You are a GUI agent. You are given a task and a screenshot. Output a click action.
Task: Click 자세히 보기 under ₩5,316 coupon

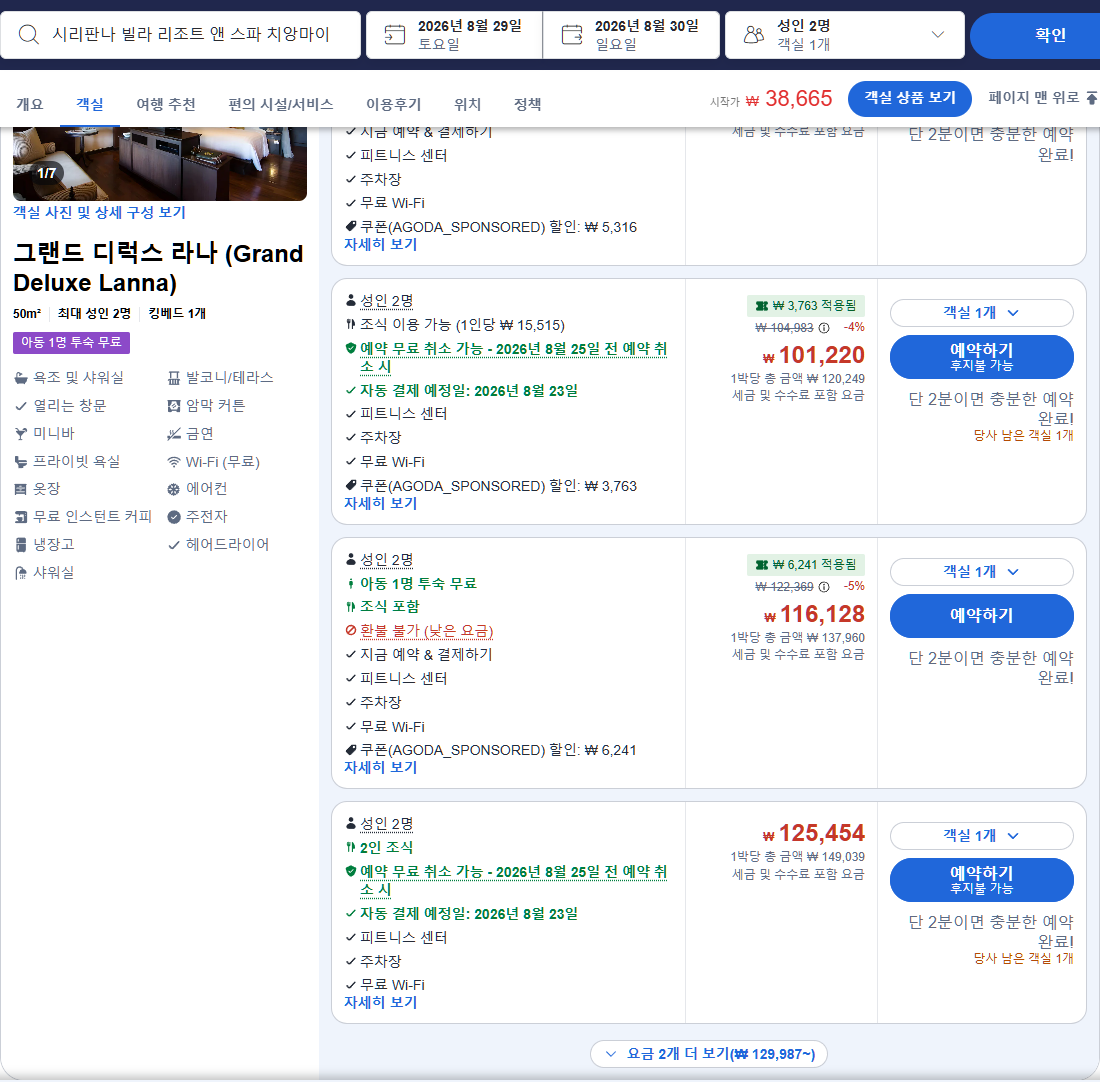(381, 244)
